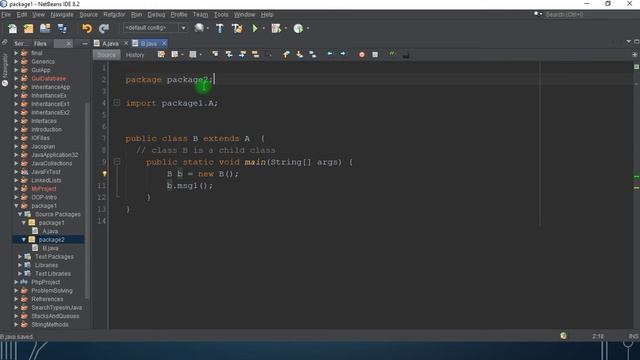Image resolution: width=640 pixels, height=360 pixels.
Task: Click the Stop Macro Recording icon
Action: [x=375, y=54]
